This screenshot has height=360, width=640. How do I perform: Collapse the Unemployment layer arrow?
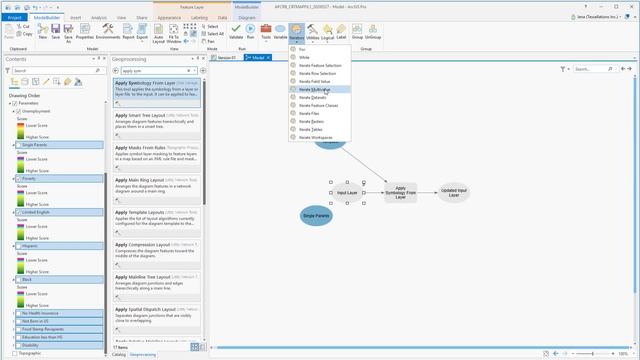click(x=13, y=111)
